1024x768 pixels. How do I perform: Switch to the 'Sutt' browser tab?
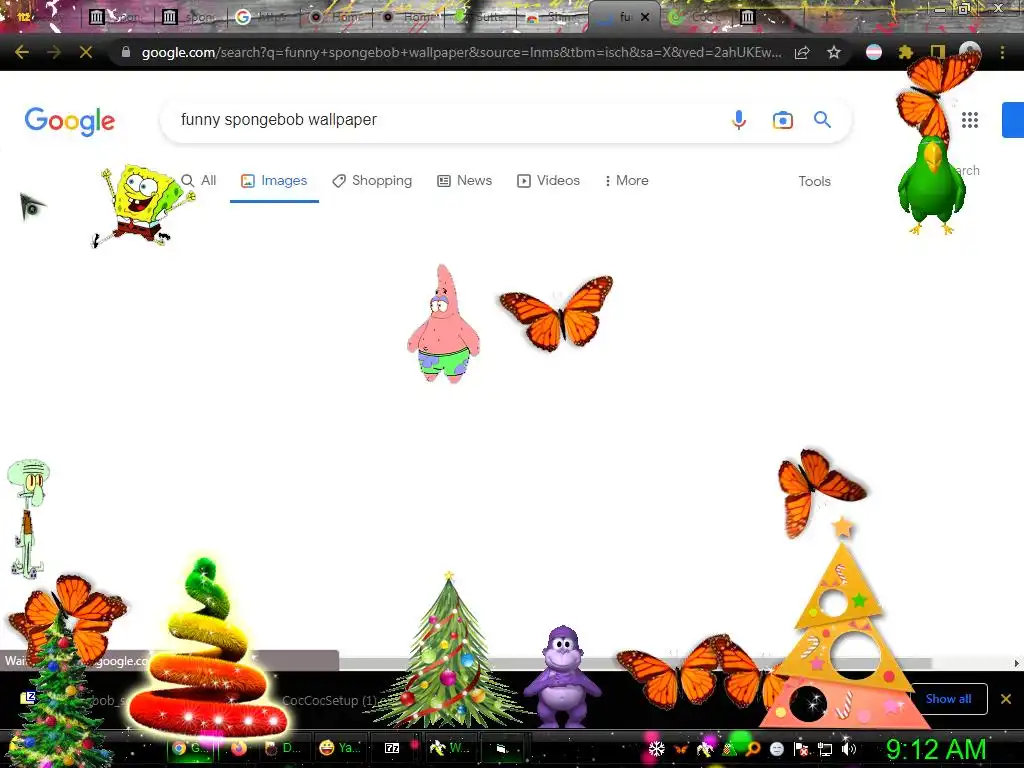click(481, 17)
